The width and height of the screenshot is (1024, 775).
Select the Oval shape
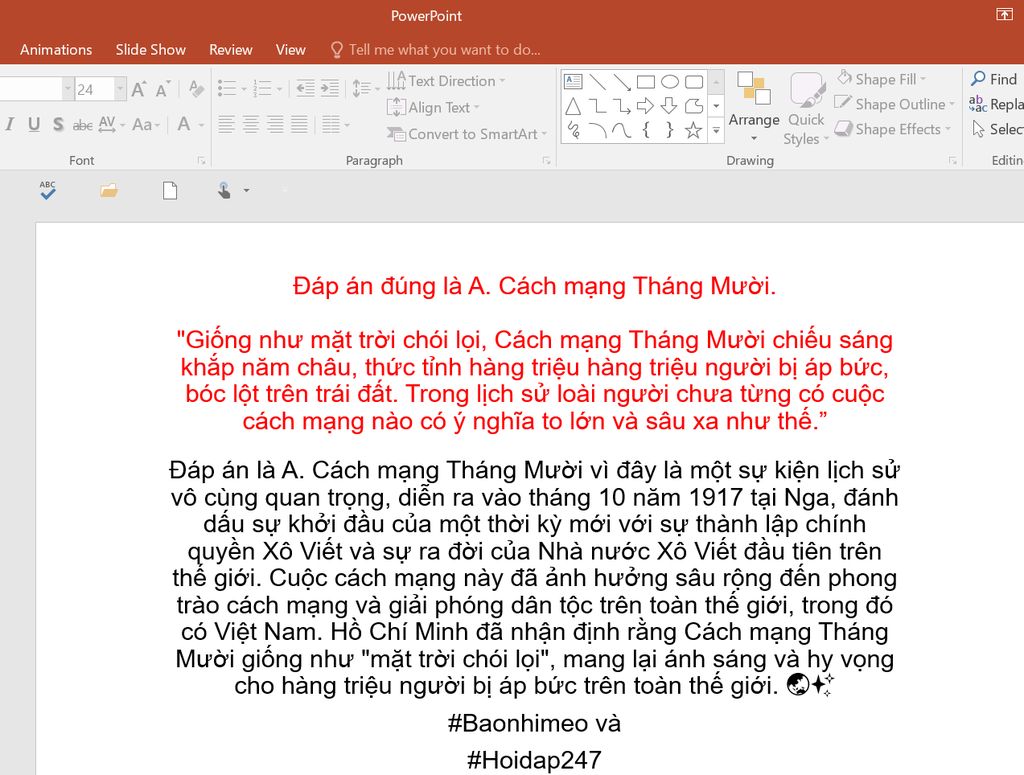(x=669, y=82)
